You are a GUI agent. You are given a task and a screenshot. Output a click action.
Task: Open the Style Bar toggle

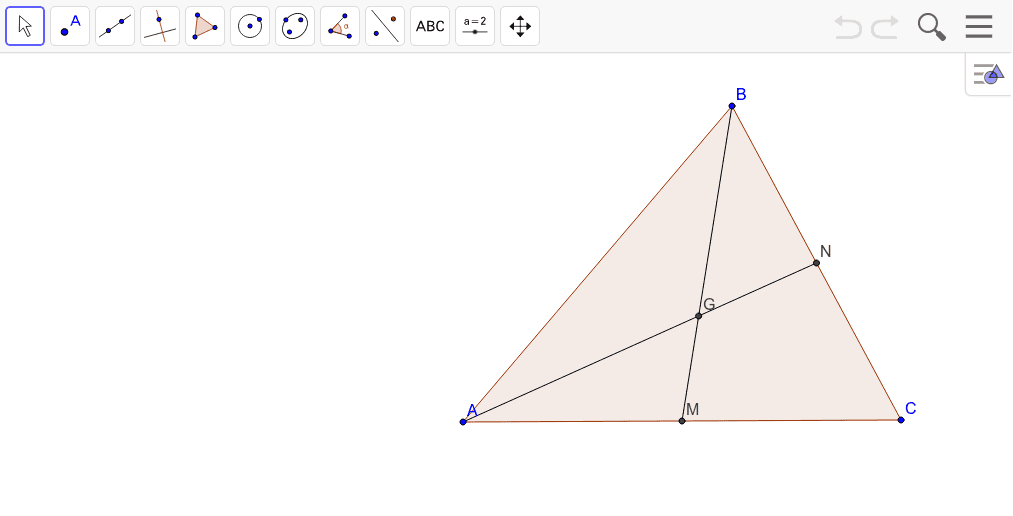[989, 74]
